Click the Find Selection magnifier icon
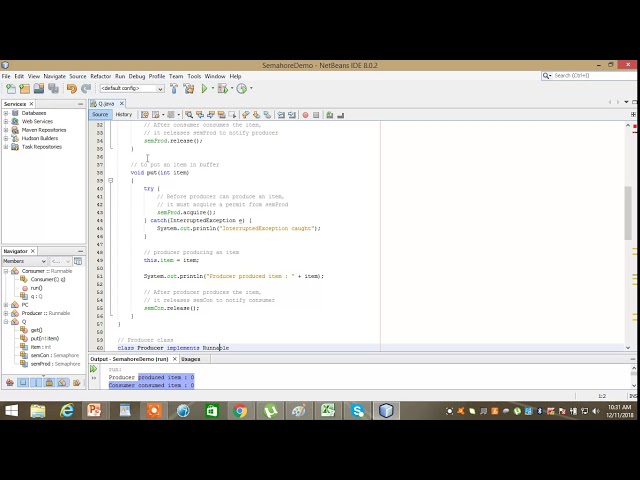 click(x=189, y=115)
